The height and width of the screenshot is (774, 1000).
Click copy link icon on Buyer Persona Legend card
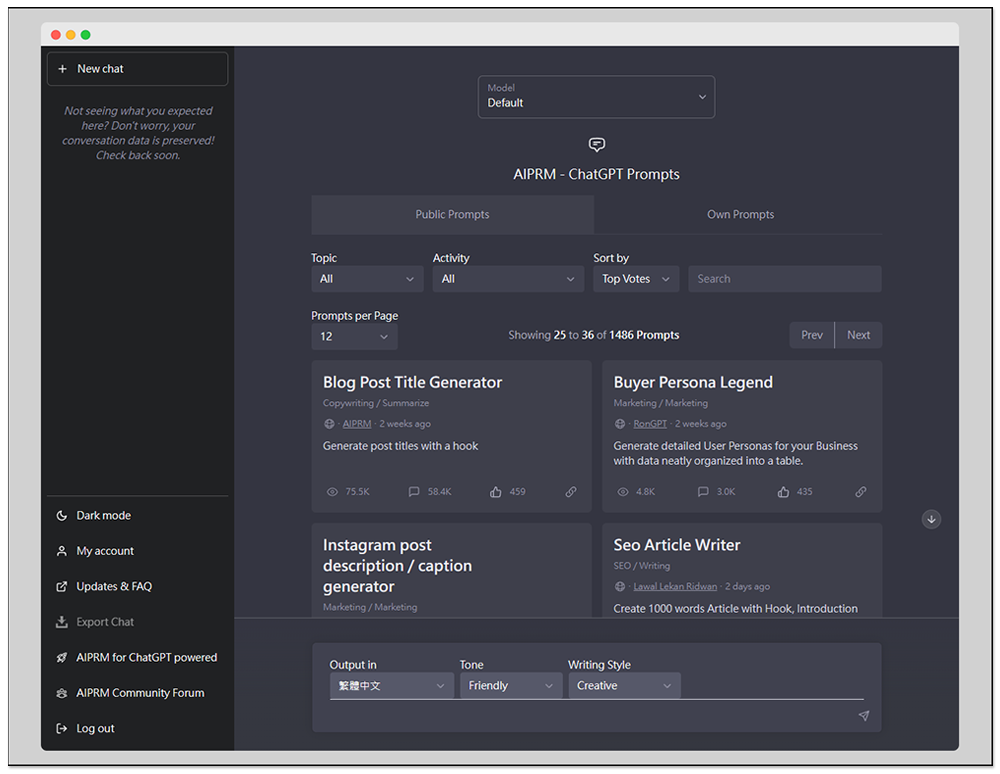[x=860, y=492]
